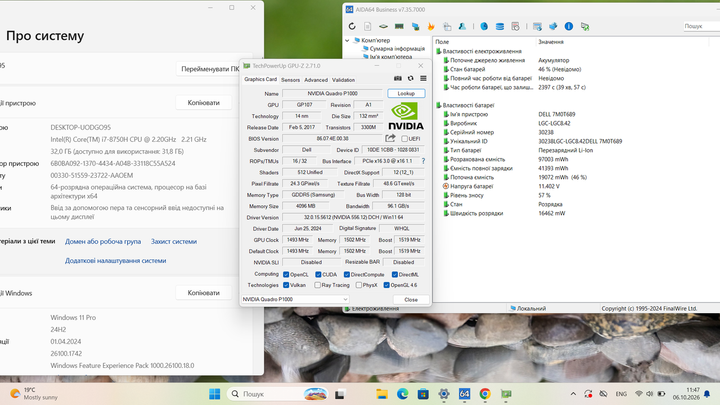720x405 pixels.
Task: Toggle the CUDA checkbox
Action: (x=318, y=275)
